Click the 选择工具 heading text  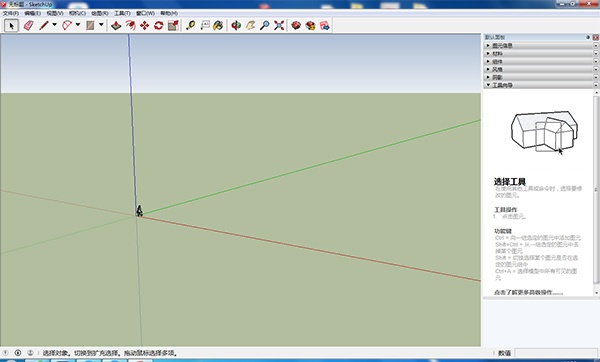[x=510, y=181]
